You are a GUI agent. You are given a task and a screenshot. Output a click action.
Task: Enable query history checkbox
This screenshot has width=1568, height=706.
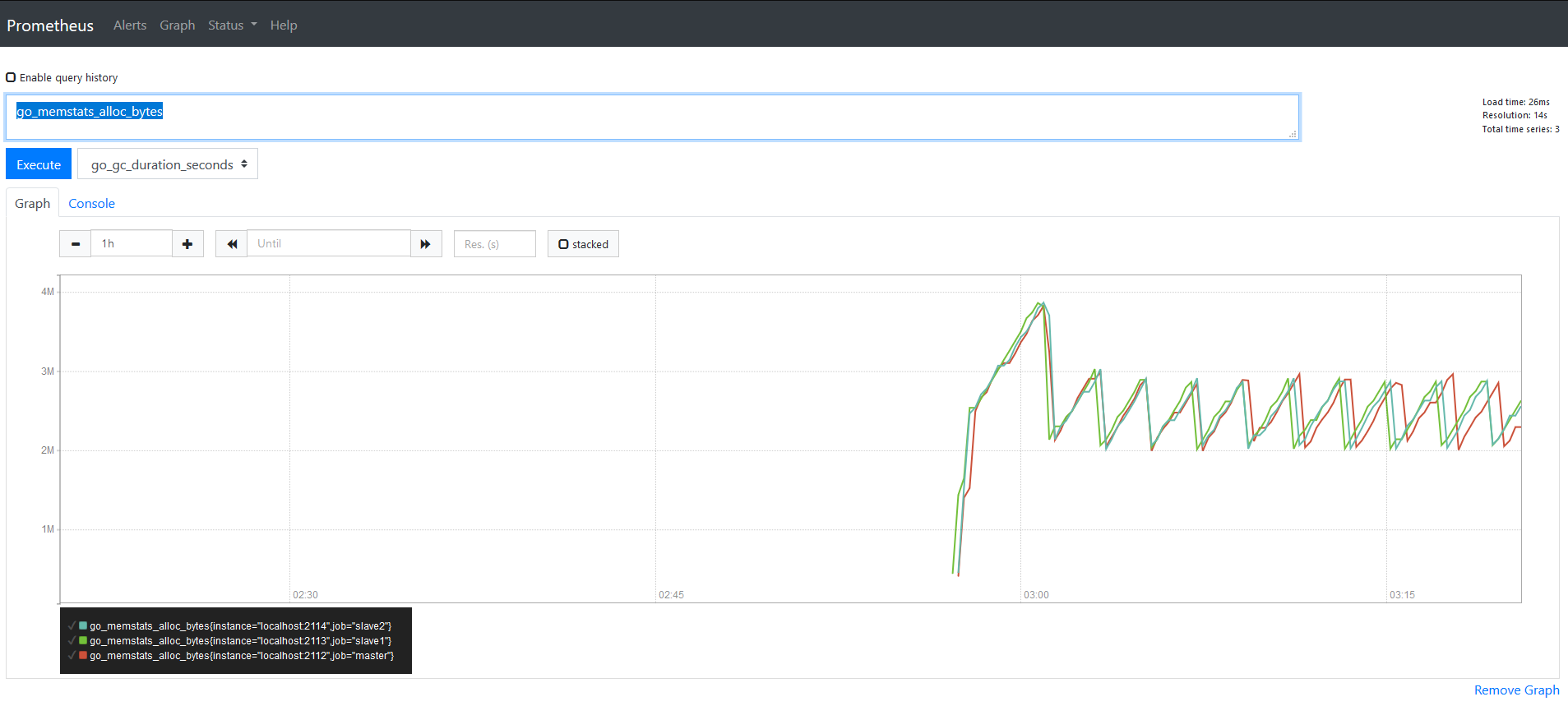click(11, 77)
